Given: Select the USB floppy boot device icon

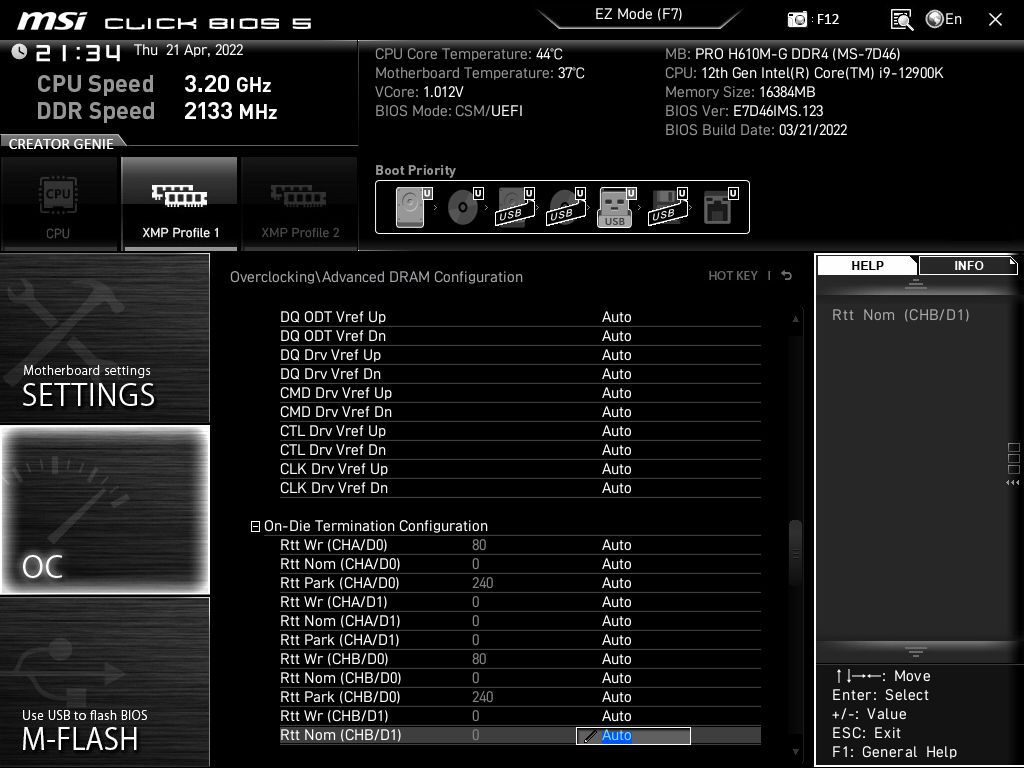Looking at the screenshot, I should tap(668, 207).
